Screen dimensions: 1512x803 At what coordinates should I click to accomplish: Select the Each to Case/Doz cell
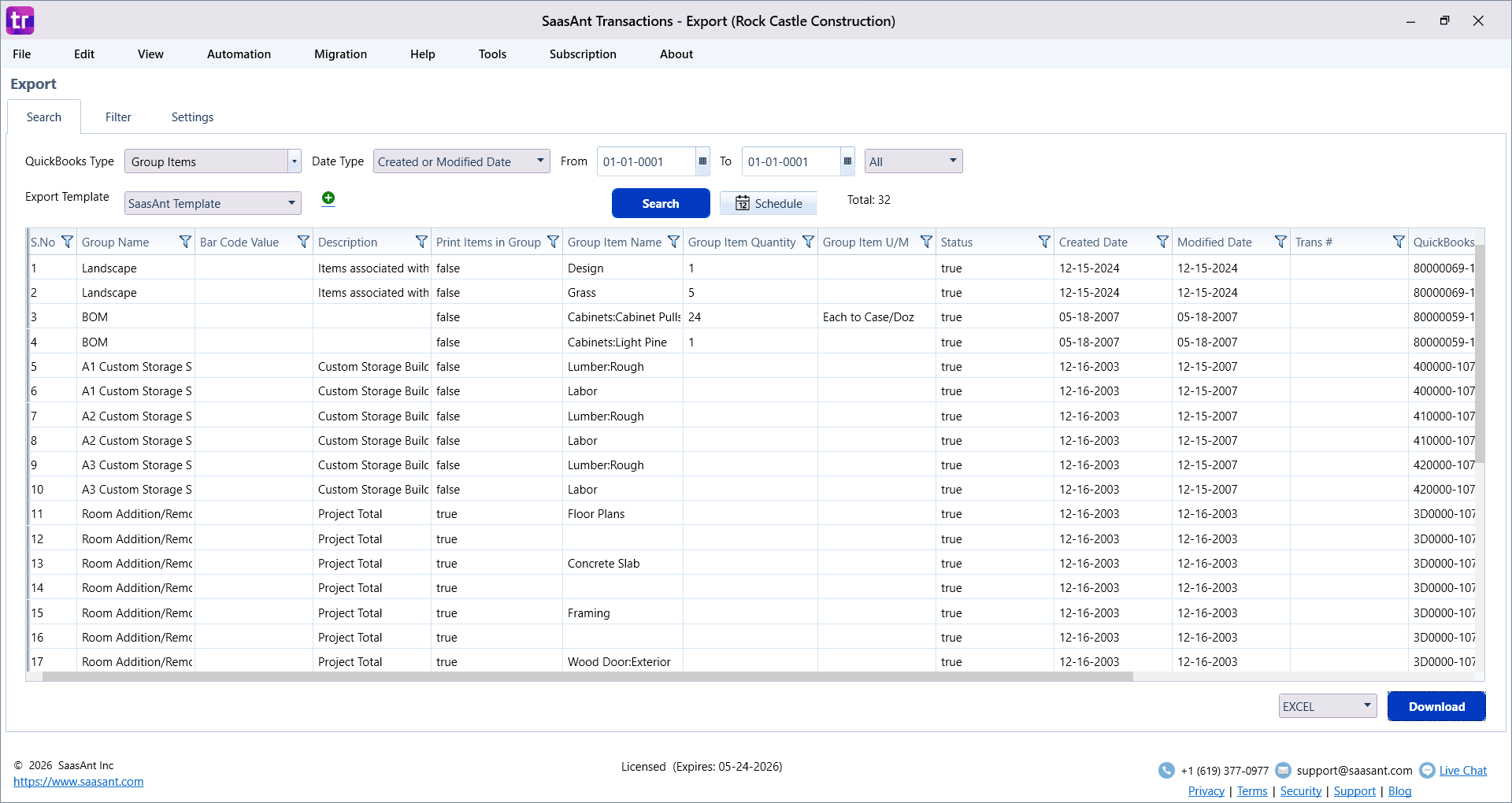tap(876, 317)
